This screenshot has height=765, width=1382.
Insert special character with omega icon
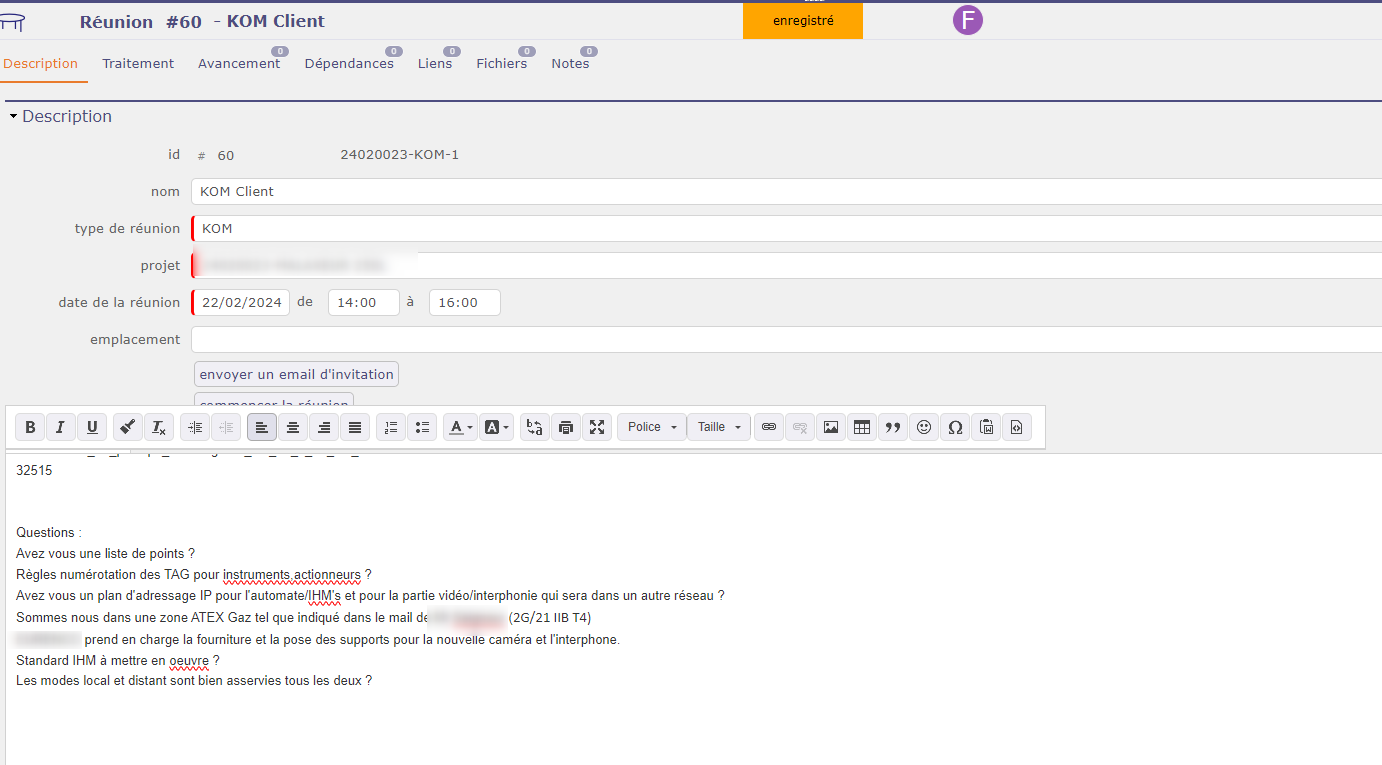pos(955,427)
